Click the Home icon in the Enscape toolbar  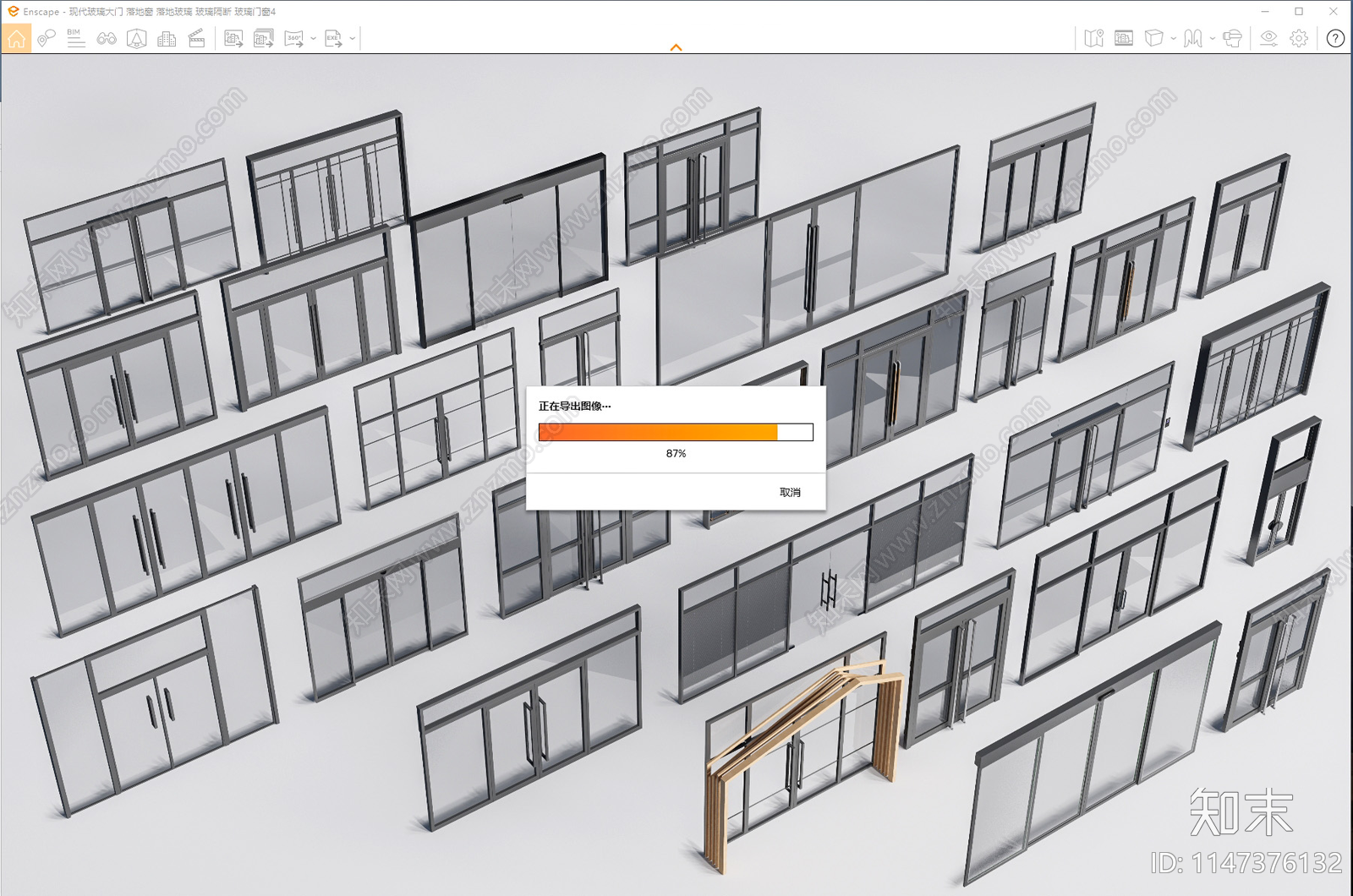click(16, 38)
